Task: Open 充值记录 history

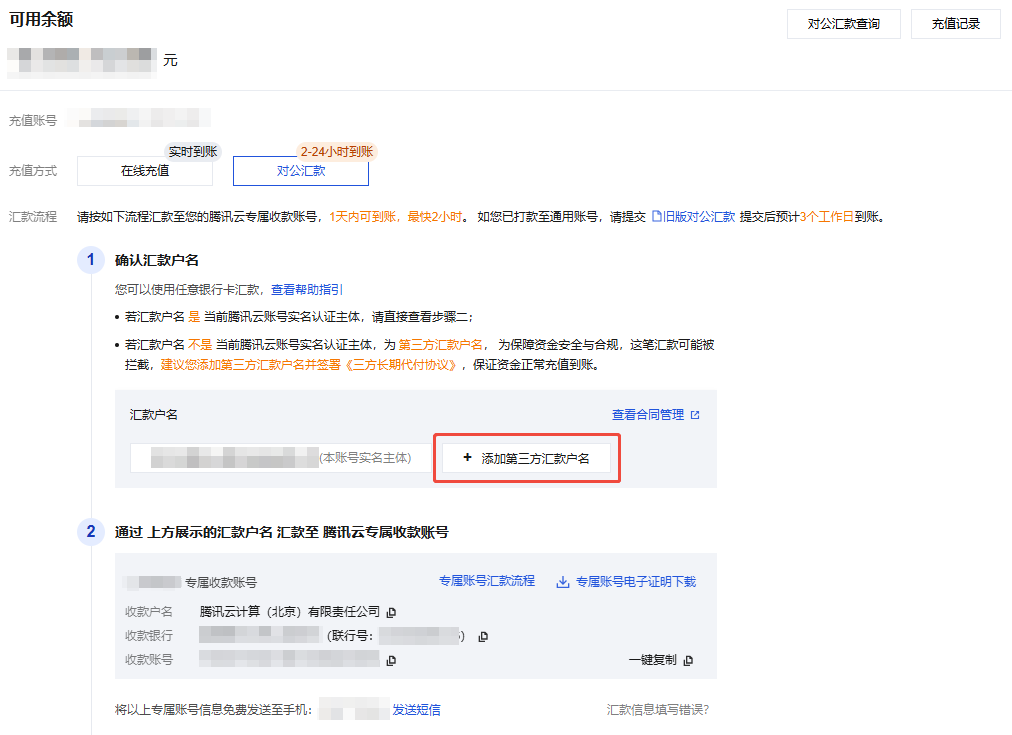Action: [x=956, y=24]
